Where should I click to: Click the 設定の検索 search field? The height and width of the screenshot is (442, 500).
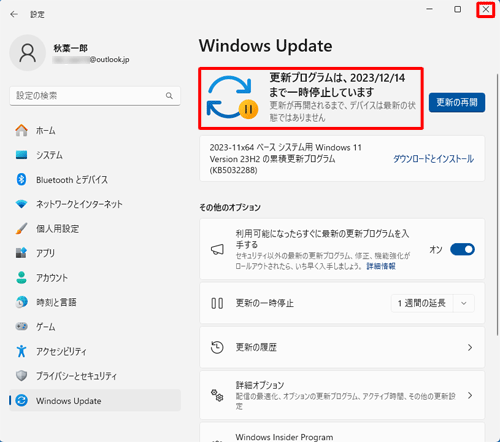95,96
